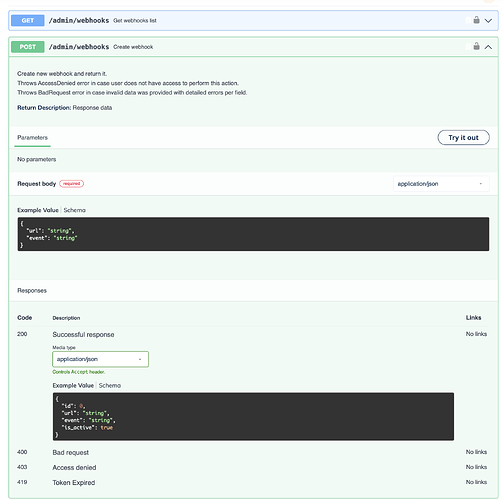Image resolution: width=503 pixels, height=500 pixels.
Task: Click the /admin/webhooks path of GET row
Action: (x=79, y=20)
